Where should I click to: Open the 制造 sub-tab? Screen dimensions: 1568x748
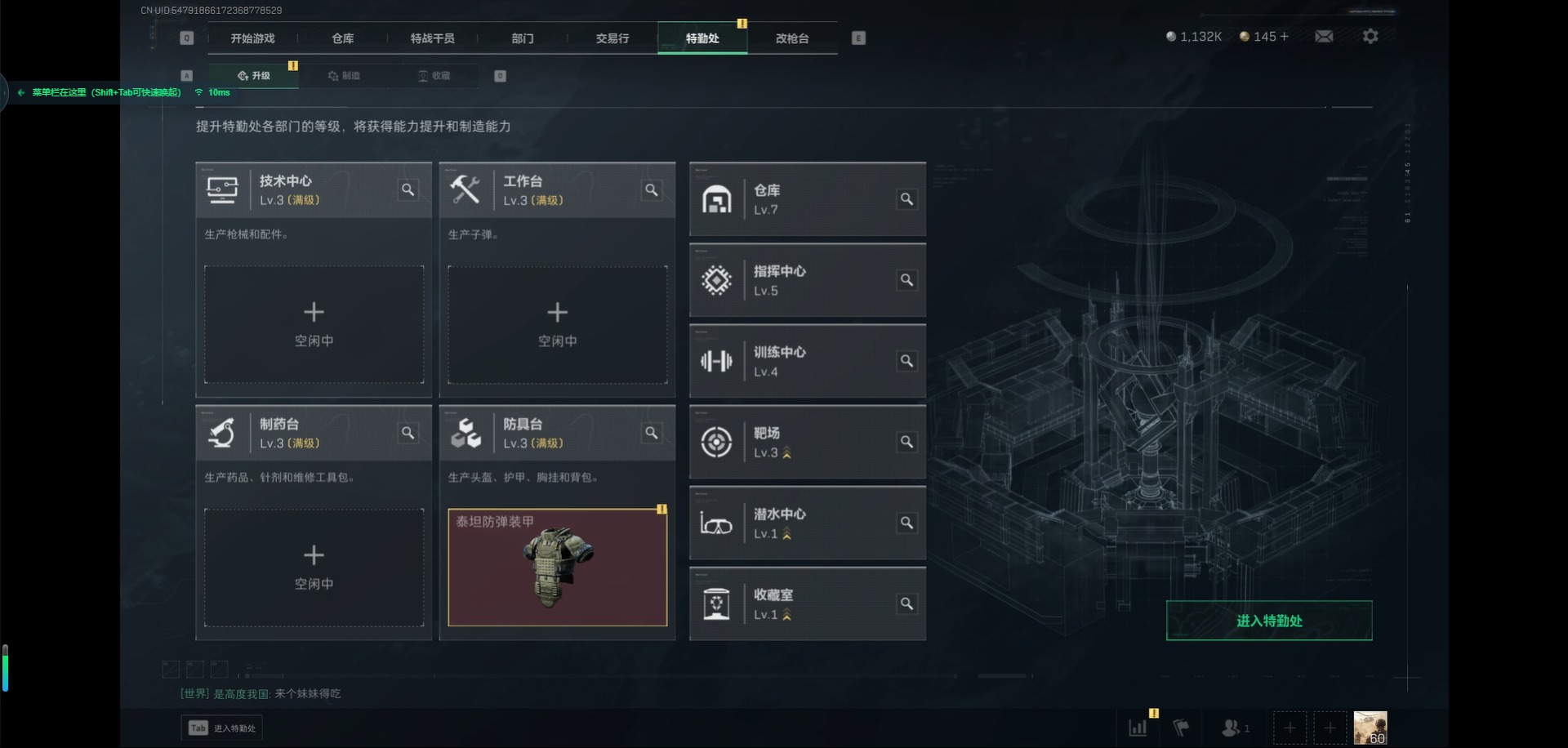click(x=344, y=76)
